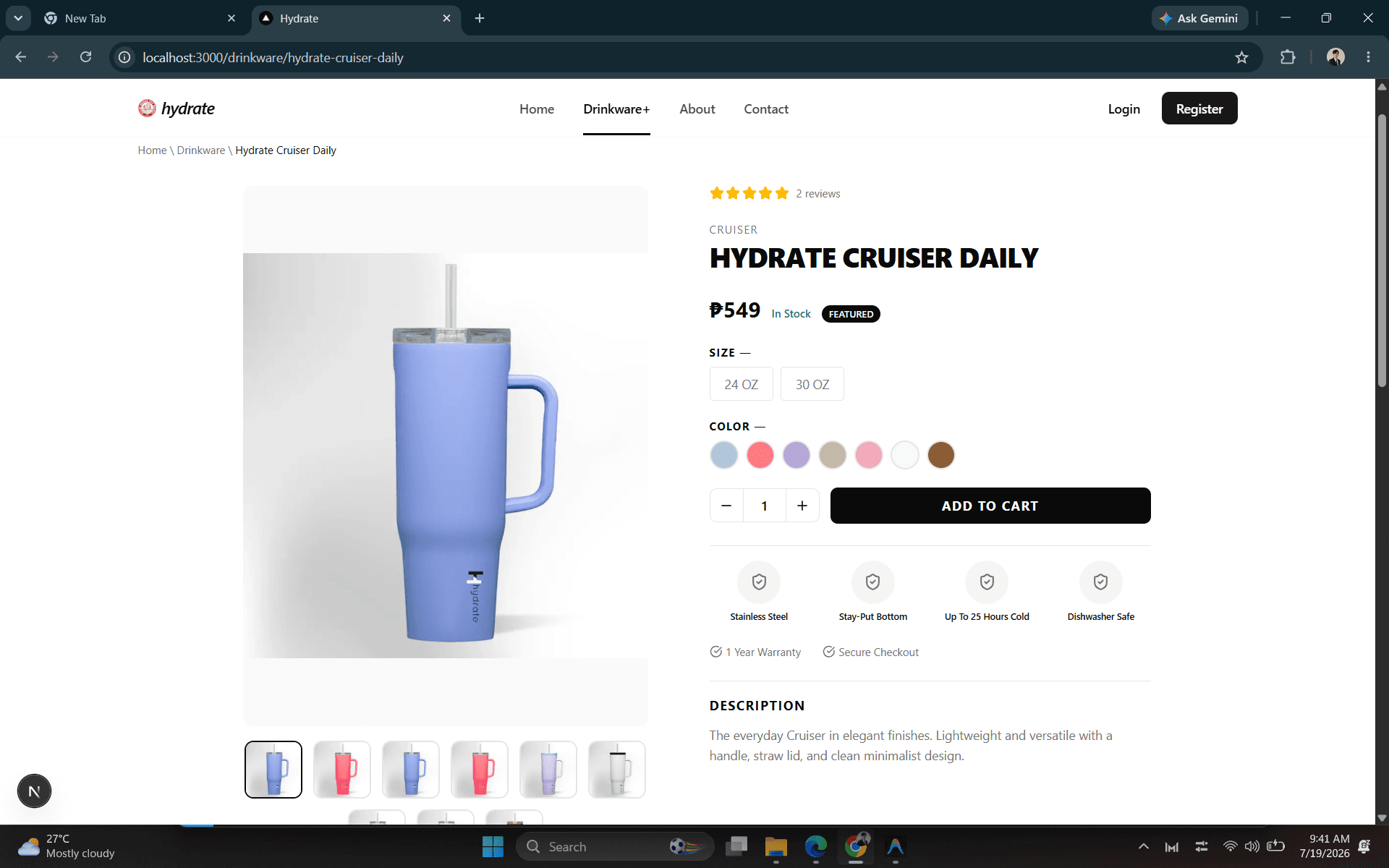Click the Dishwasher Safe shield icon
The width and height of the screenshot is (1389, 868).
click(1101, 582)
